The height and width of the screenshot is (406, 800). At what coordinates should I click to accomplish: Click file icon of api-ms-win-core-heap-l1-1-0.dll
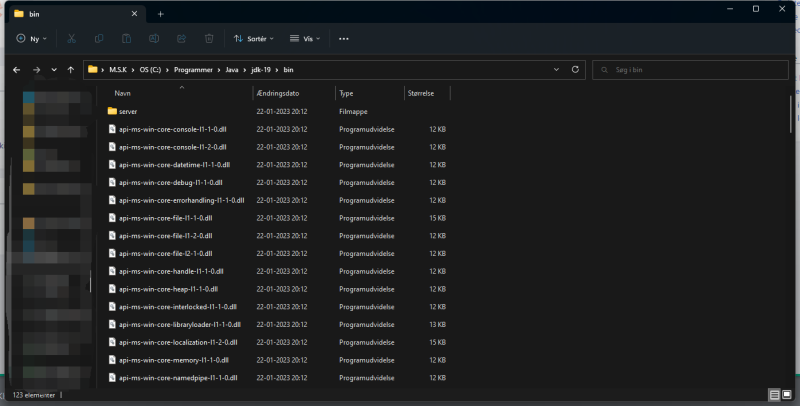(x=112, y=289)
